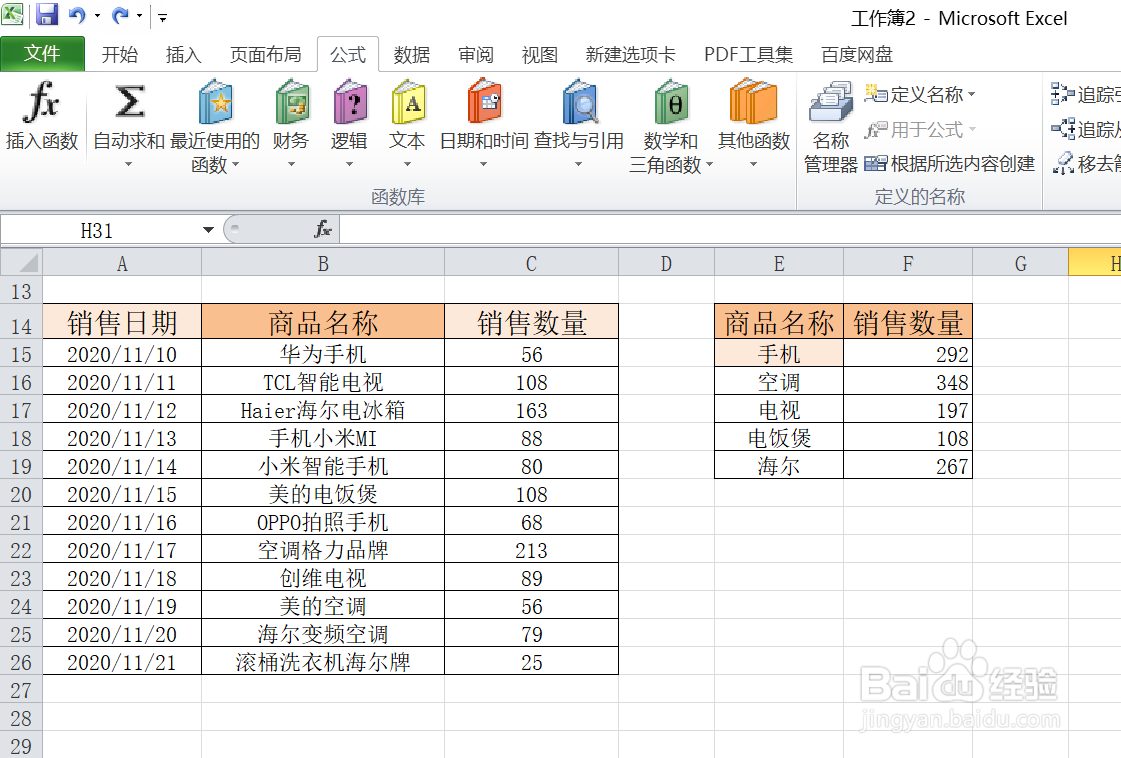Select cell with 电饭煲 in column E
This screenshot has height=758, width=1121.
pyautogui.click(x=779, y=438)
